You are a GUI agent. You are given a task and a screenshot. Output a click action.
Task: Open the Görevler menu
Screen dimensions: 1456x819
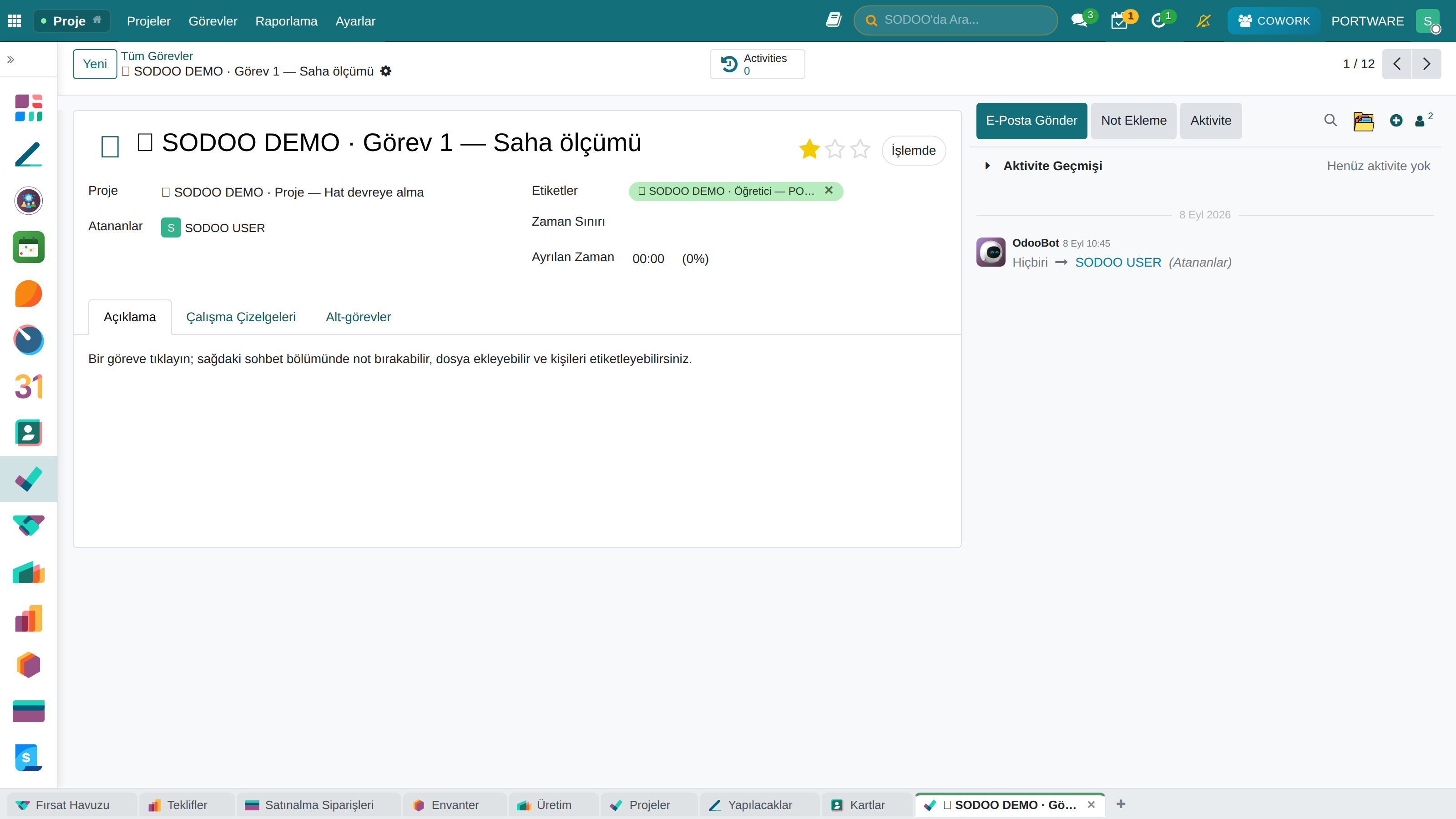tap(212, 21)
